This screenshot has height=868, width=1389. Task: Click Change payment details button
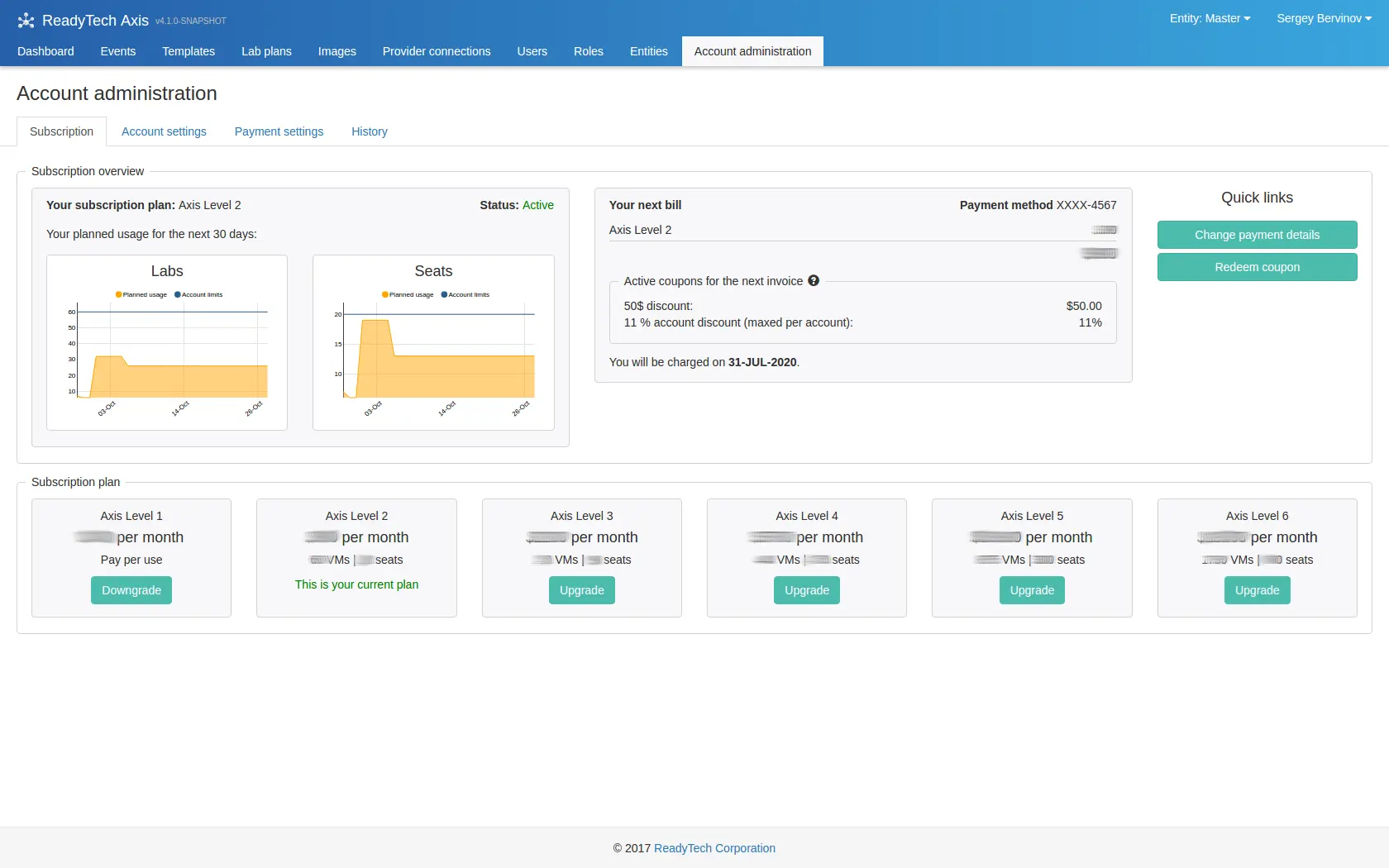(1256, 235)
